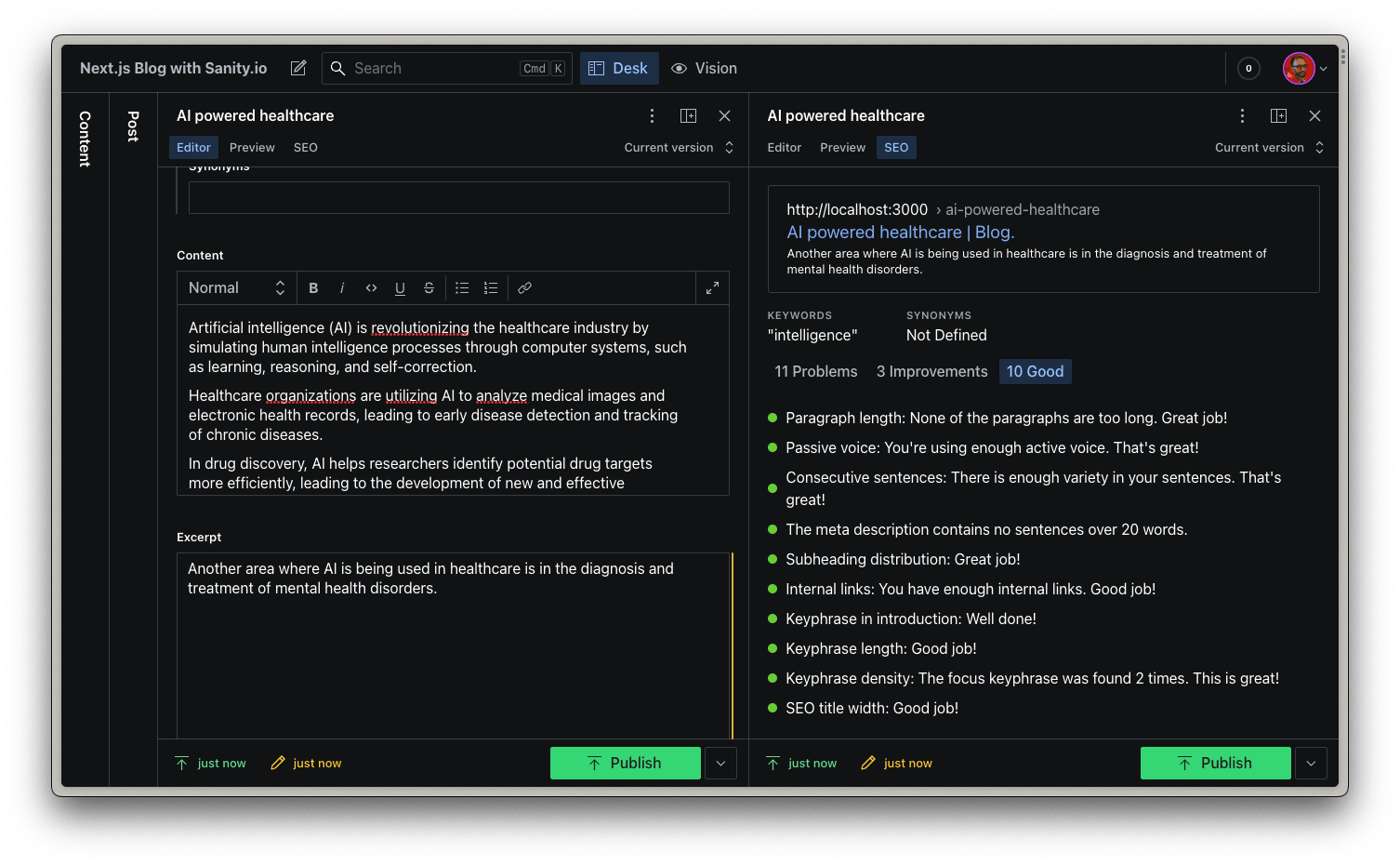Click the http://localhost:3000 preview URL
The height and width of the screenshot is (865, 1400).
[x=857, y=209]
